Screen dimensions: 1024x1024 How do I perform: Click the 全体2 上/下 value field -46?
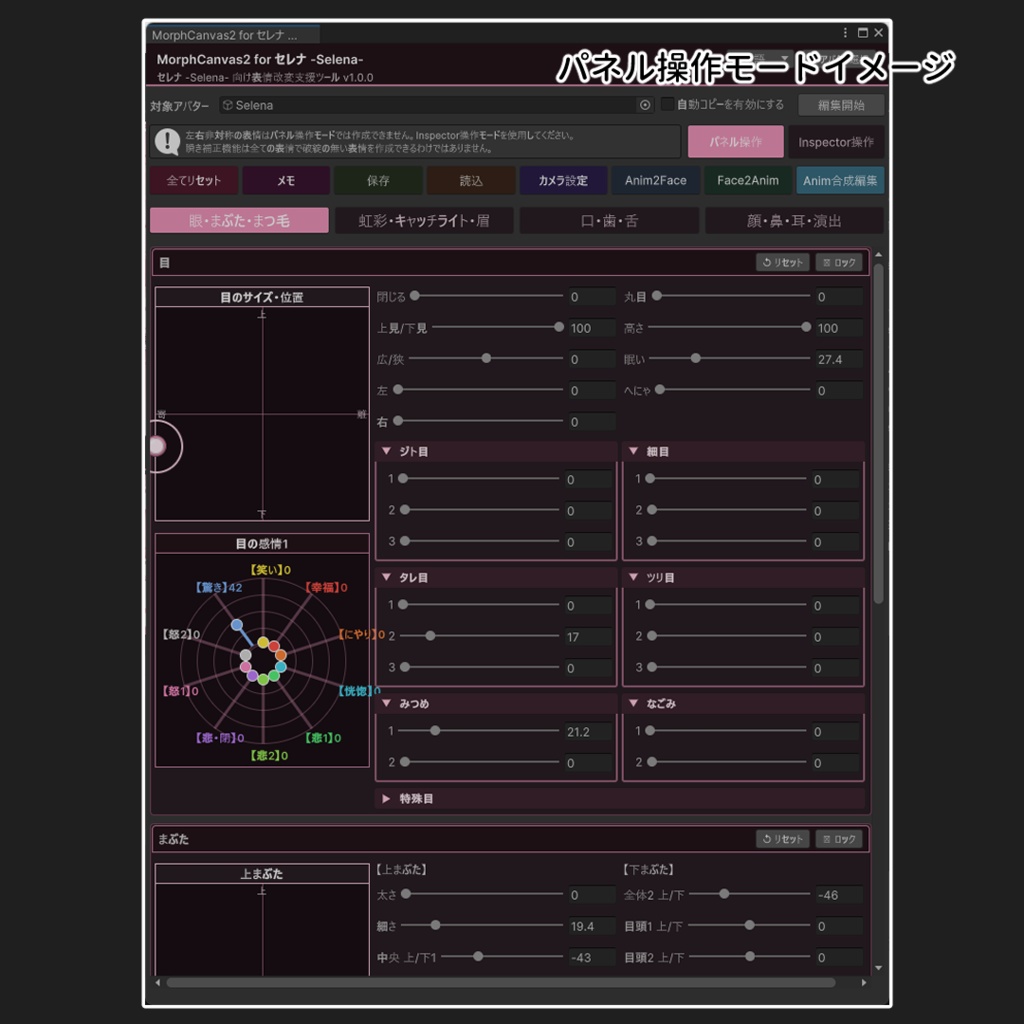pyautogui.click(x=839, y=895)
